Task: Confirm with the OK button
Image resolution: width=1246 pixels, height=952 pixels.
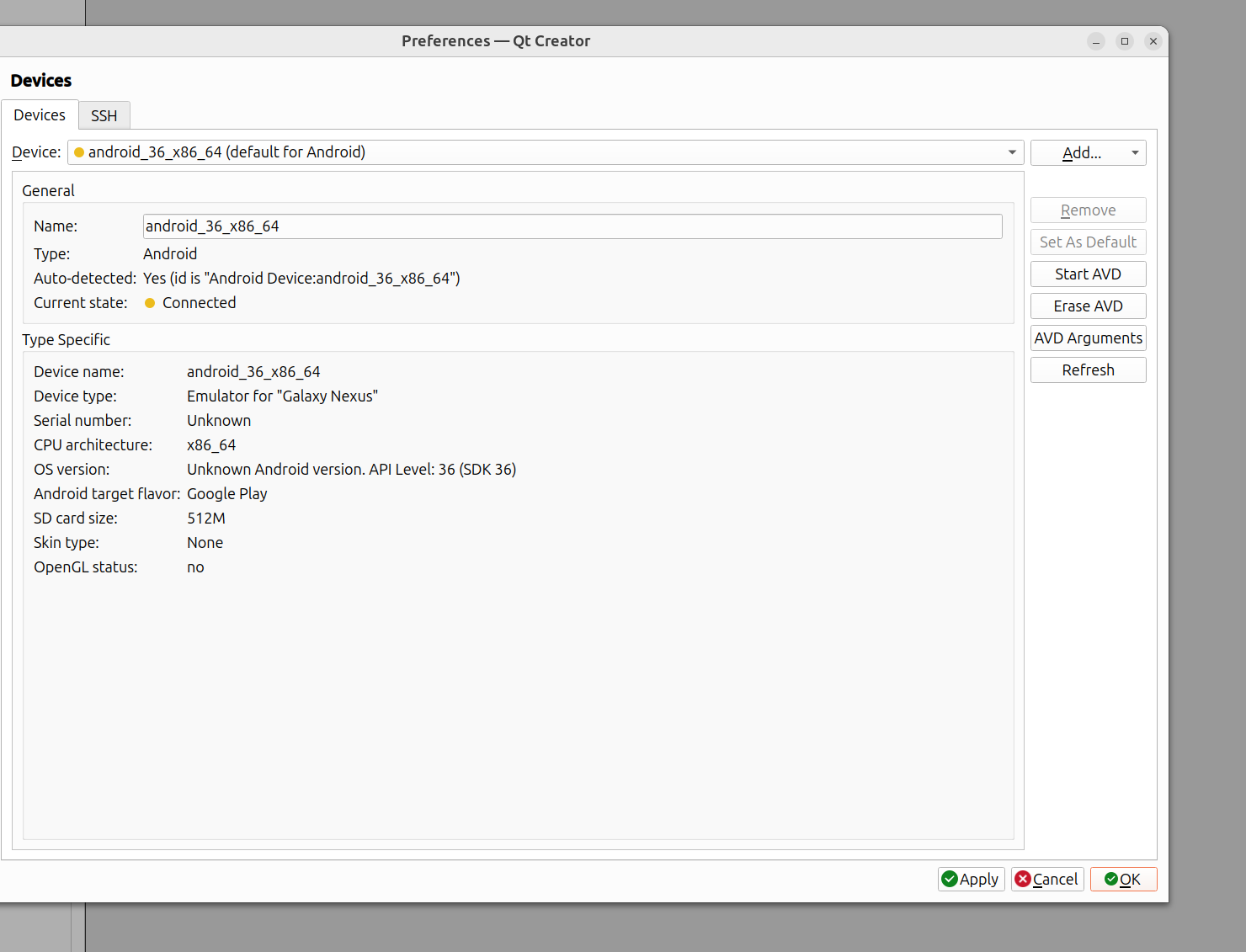Action: (1123, 879)
